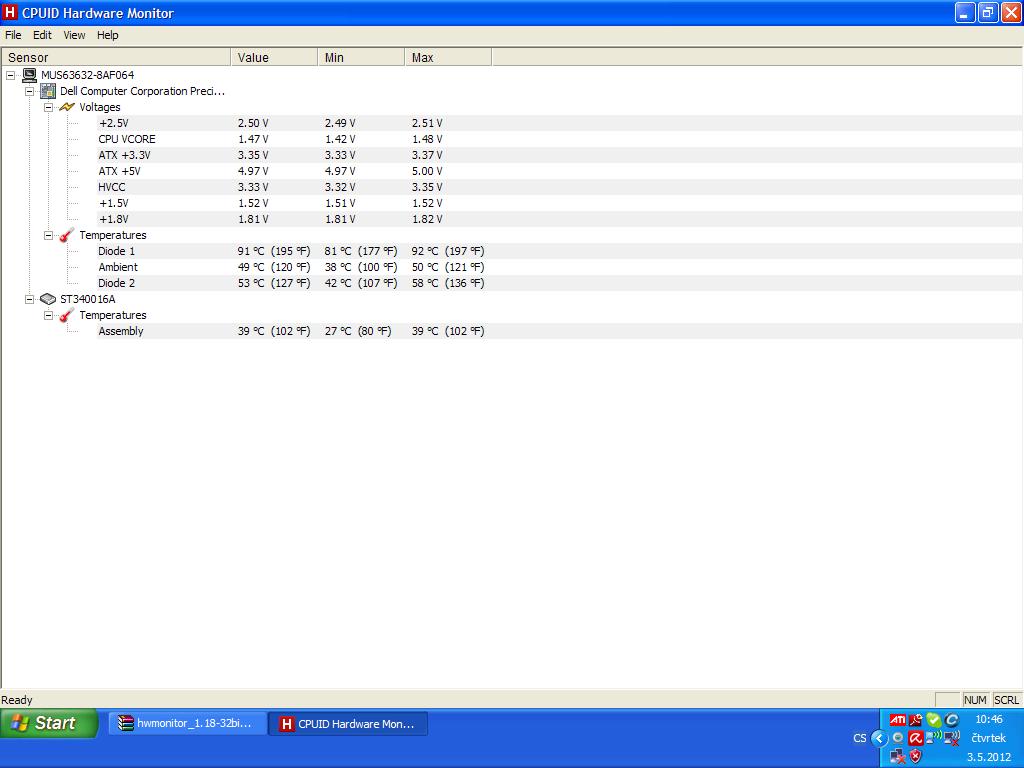The height and width of the screenshot is (768, 1024).
Task: Open the Edit menu
Action: pos(42,35)
